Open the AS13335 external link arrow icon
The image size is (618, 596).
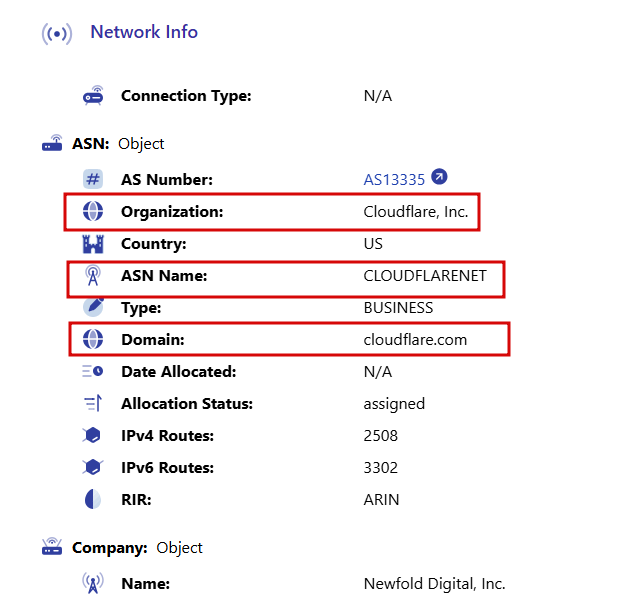(x=439, y=176)
